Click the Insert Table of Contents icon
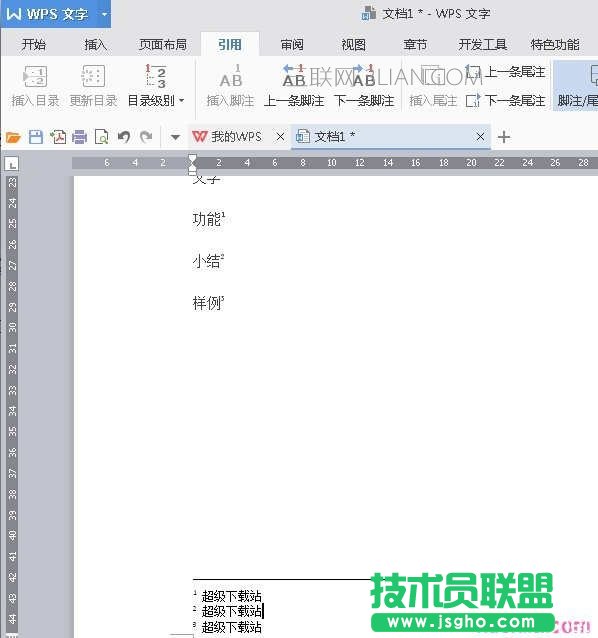This screenshot has width=598, height=638. (x=35, y=76)
